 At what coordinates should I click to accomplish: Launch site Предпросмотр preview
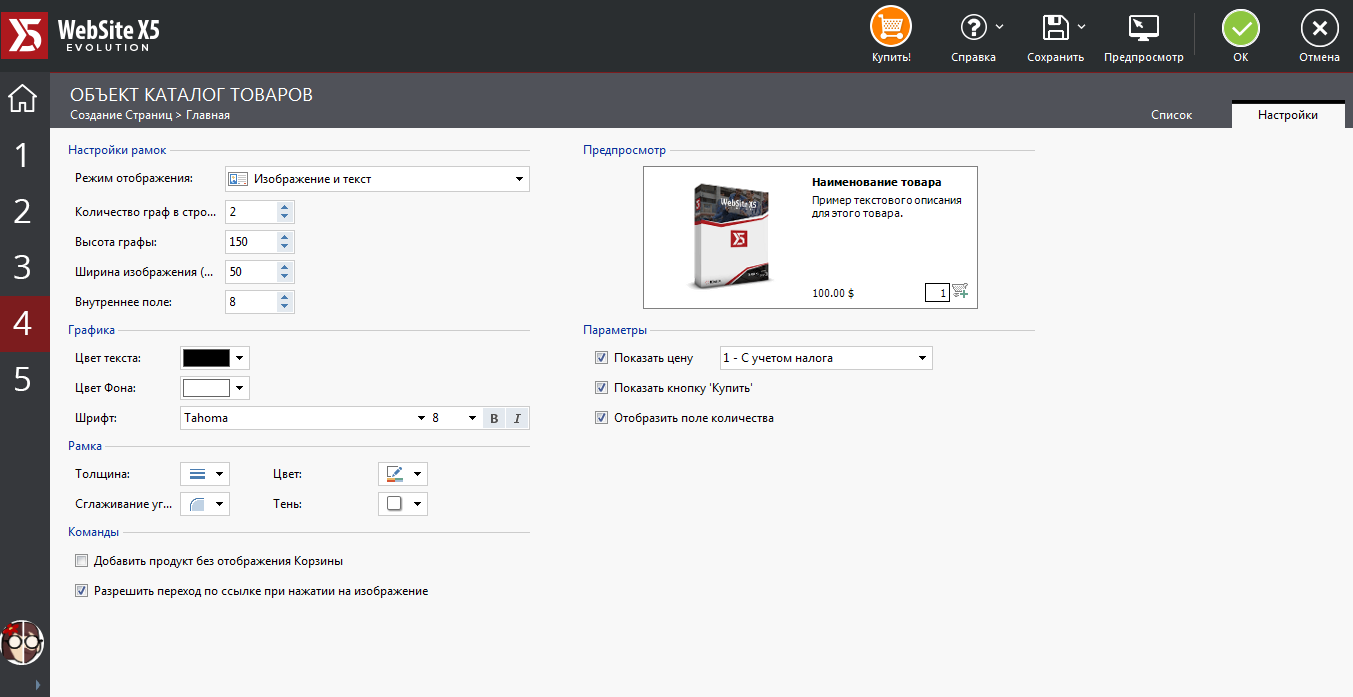click(1143, 27)
